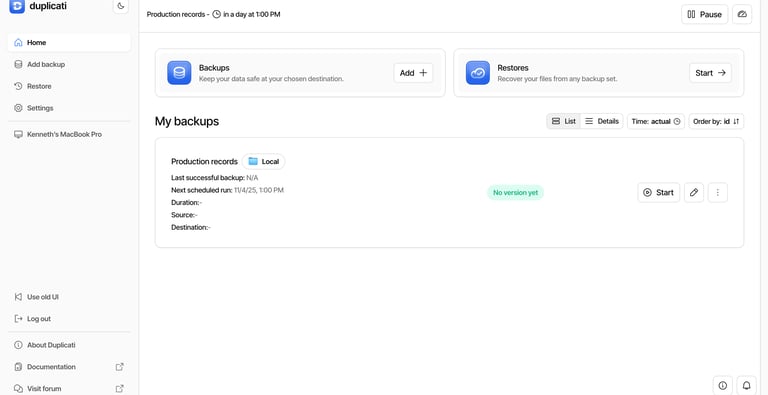
Task: Click external-link icon beside Documentation
Action: (120, 367)
